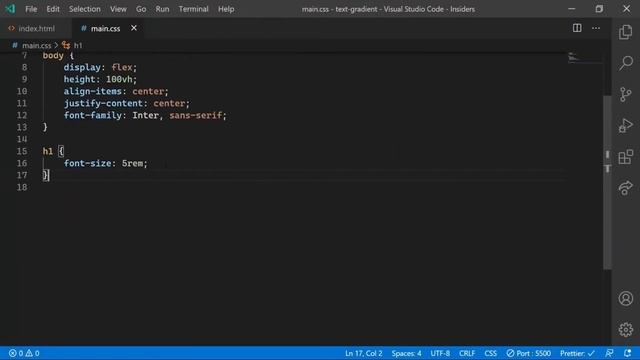
Task: Open the Manage gear menu
Action: pos(625,329)
